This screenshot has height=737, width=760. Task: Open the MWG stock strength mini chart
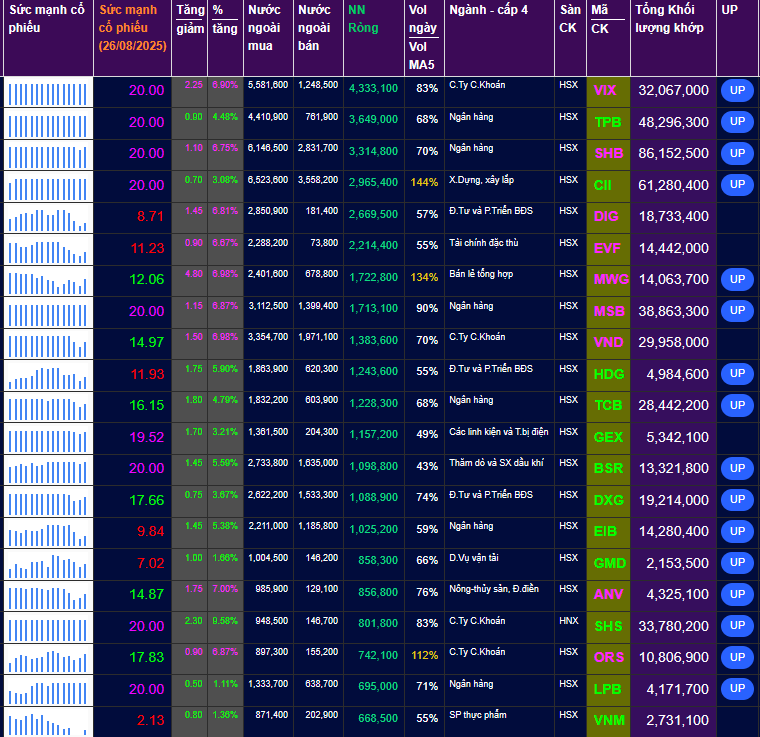click(x=48, y=281)
